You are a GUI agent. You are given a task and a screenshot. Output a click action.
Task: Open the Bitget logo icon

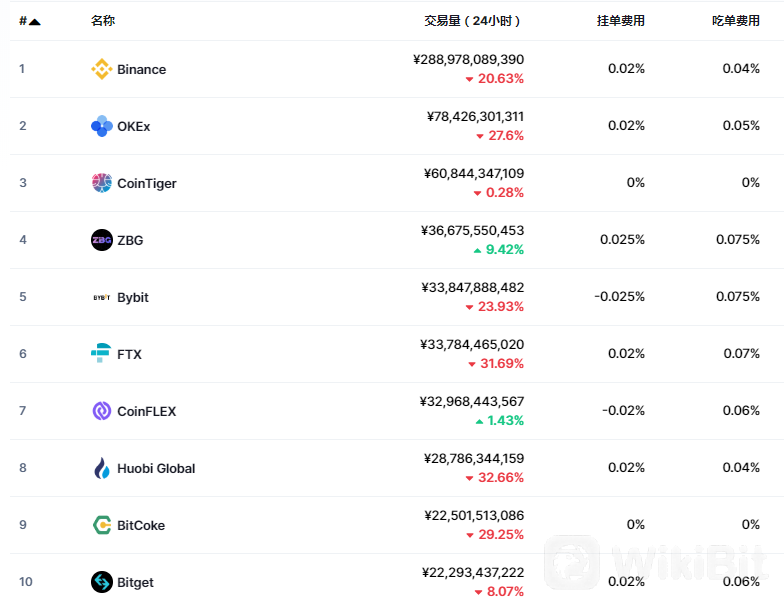tap(102, 582)
